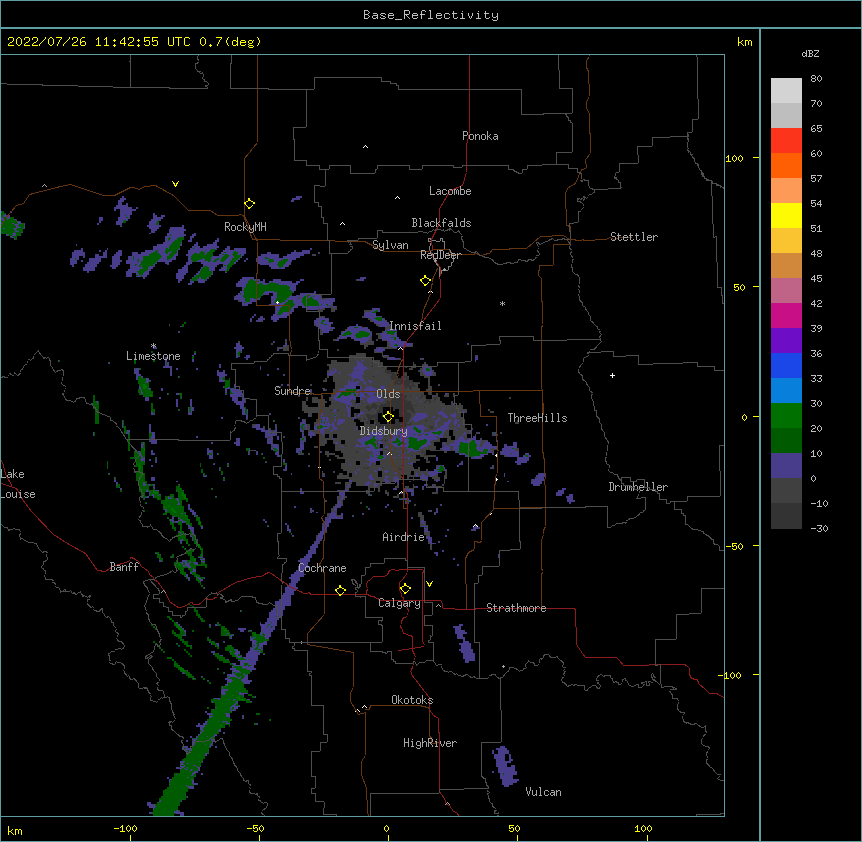Click the purple echo patch northwest of Vulcan
The width and height of the screenshot is (862, 842).
pos(505,766)
